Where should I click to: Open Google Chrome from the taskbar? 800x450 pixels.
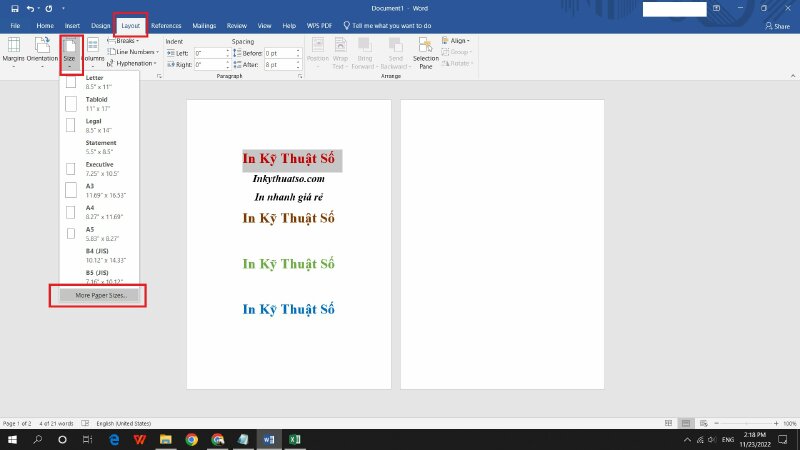pyautogui.click(x=191, y=439)
